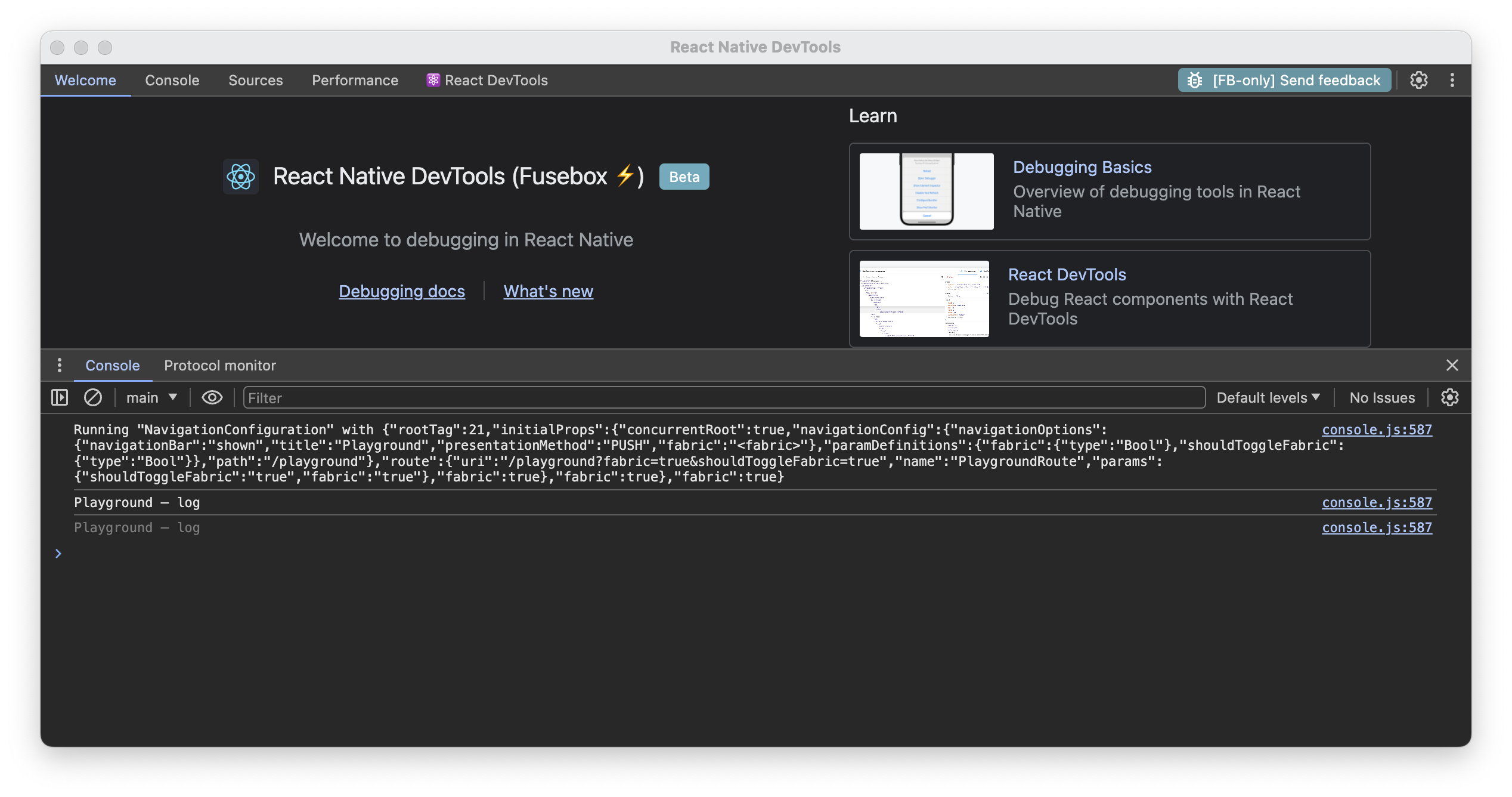The height and width of the screenshot is (797, 1512).
Task: Open the Sources tab
Action: pyautogui.click(x=256, y=80)
